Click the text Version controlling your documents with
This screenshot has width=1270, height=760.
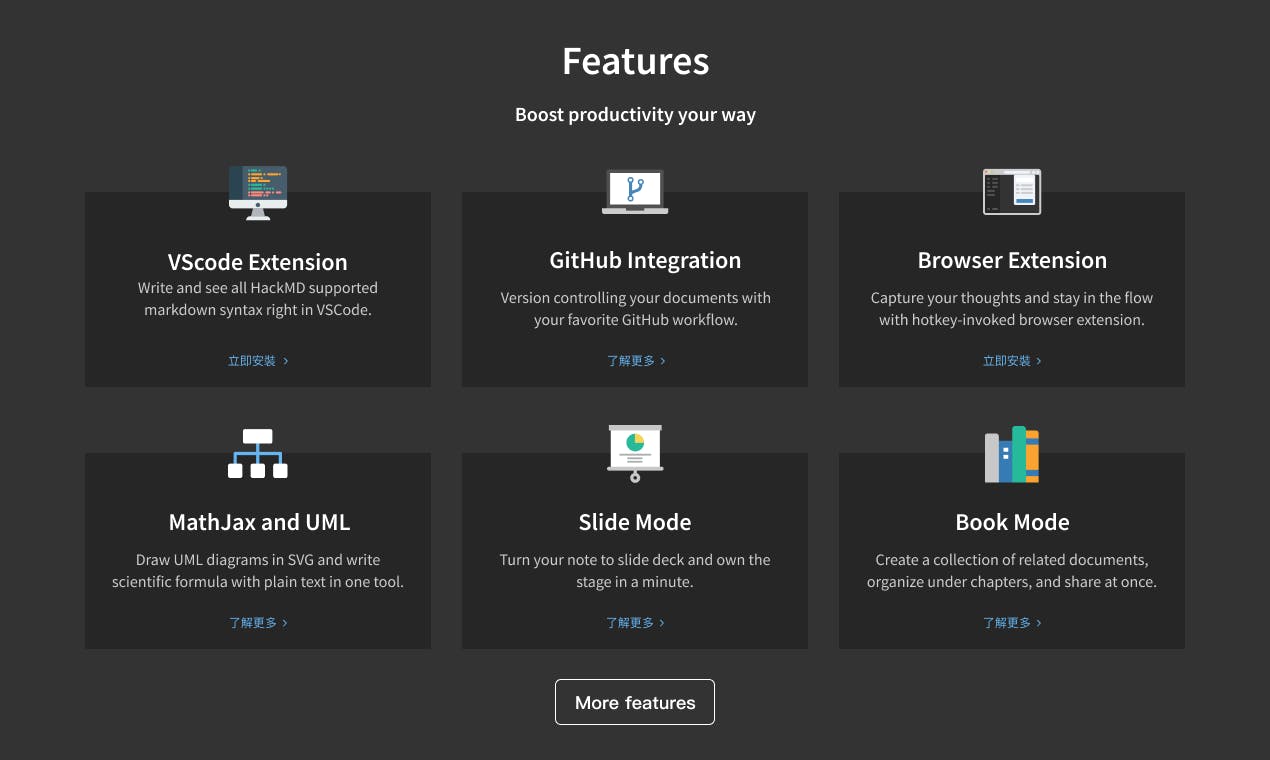(635, 298)
